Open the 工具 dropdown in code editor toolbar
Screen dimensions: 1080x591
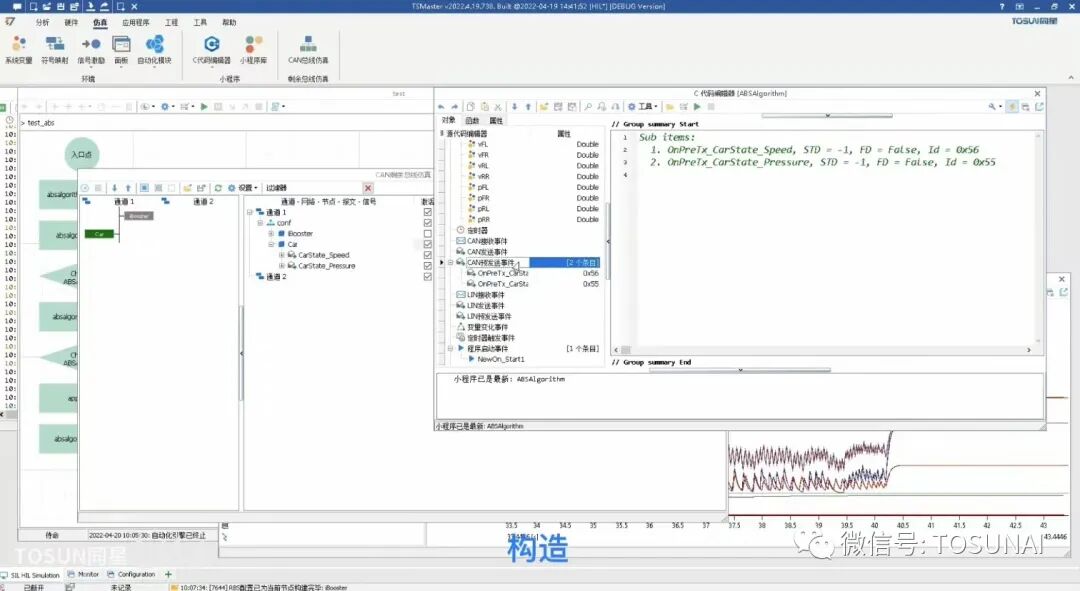pos(643,107)
